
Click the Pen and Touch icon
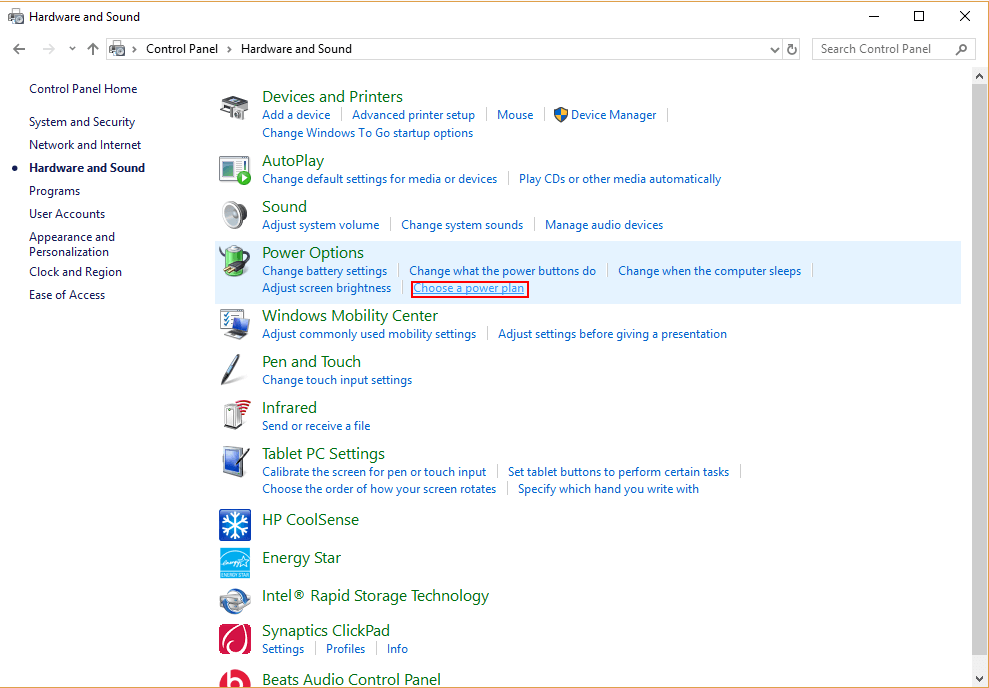point(231,370)
